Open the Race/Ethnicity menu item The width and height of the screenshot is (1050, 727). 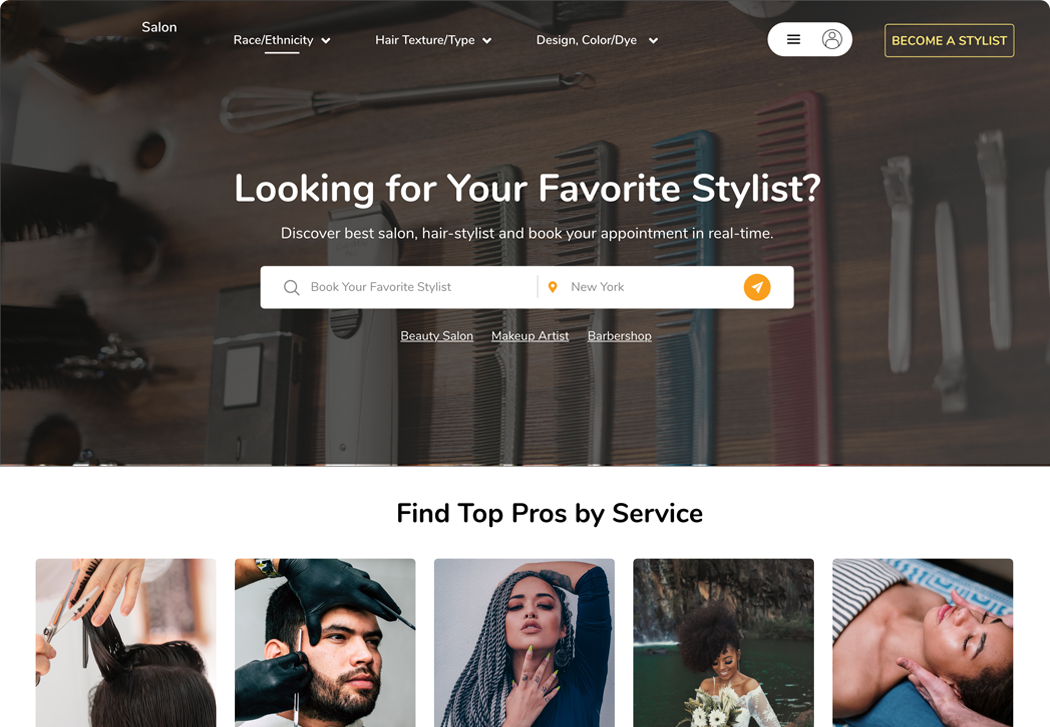pos(273,40)
